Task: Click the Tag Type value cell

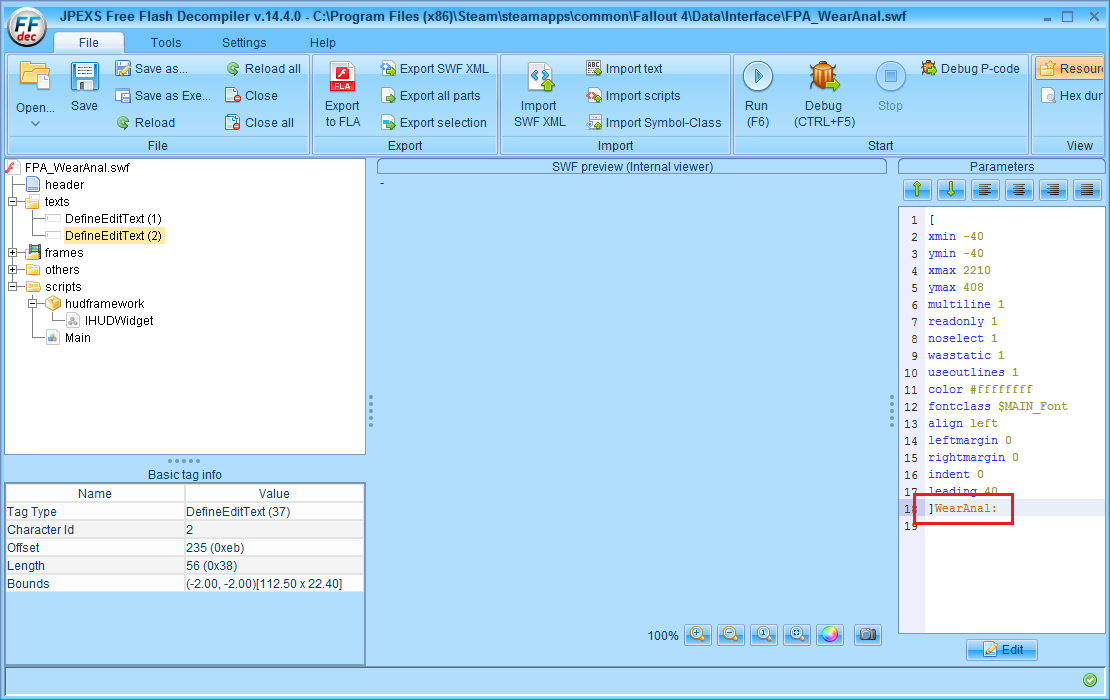Action: [x=274, y=512]
